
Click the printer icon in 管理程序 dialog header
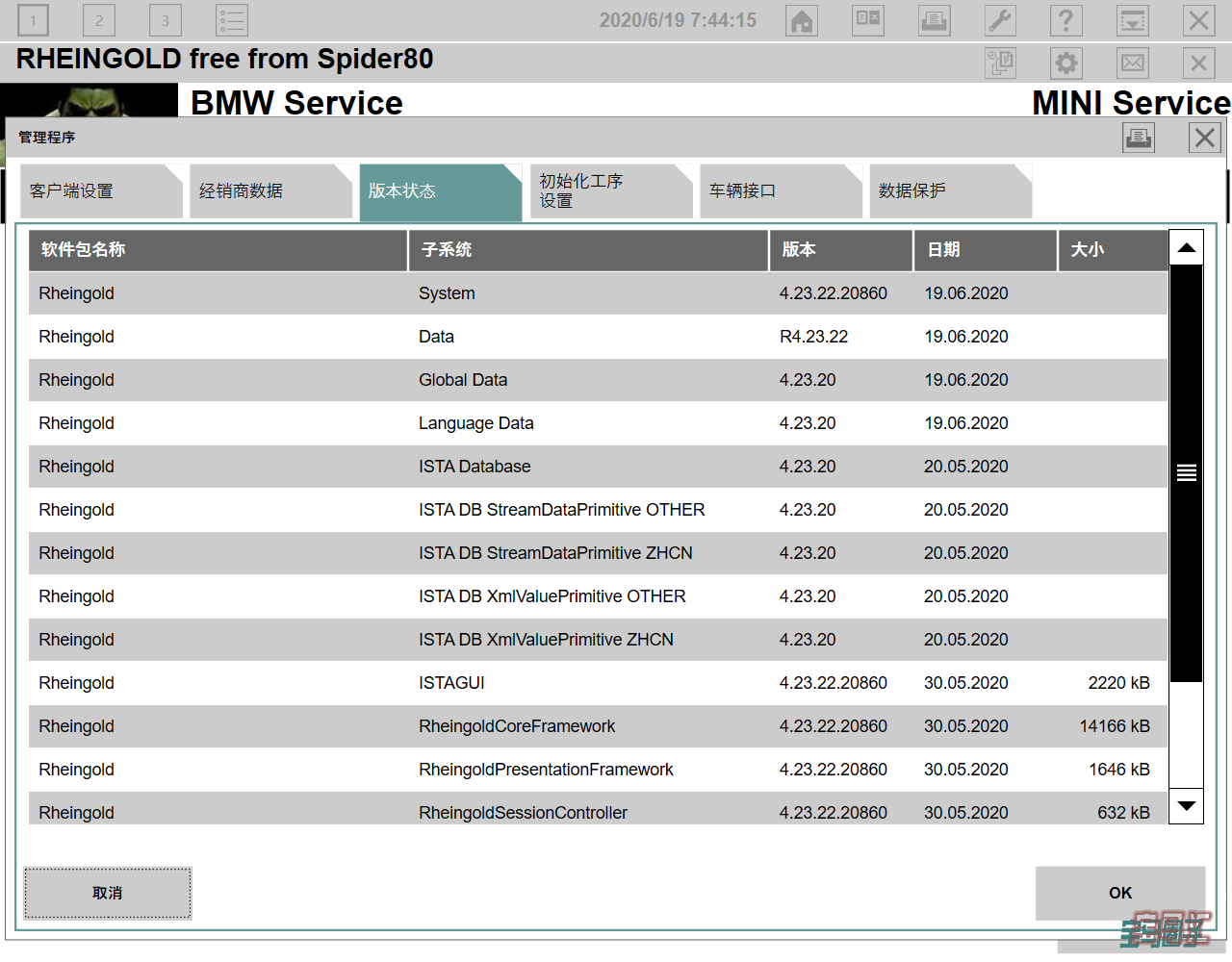tap(1139, 138)
